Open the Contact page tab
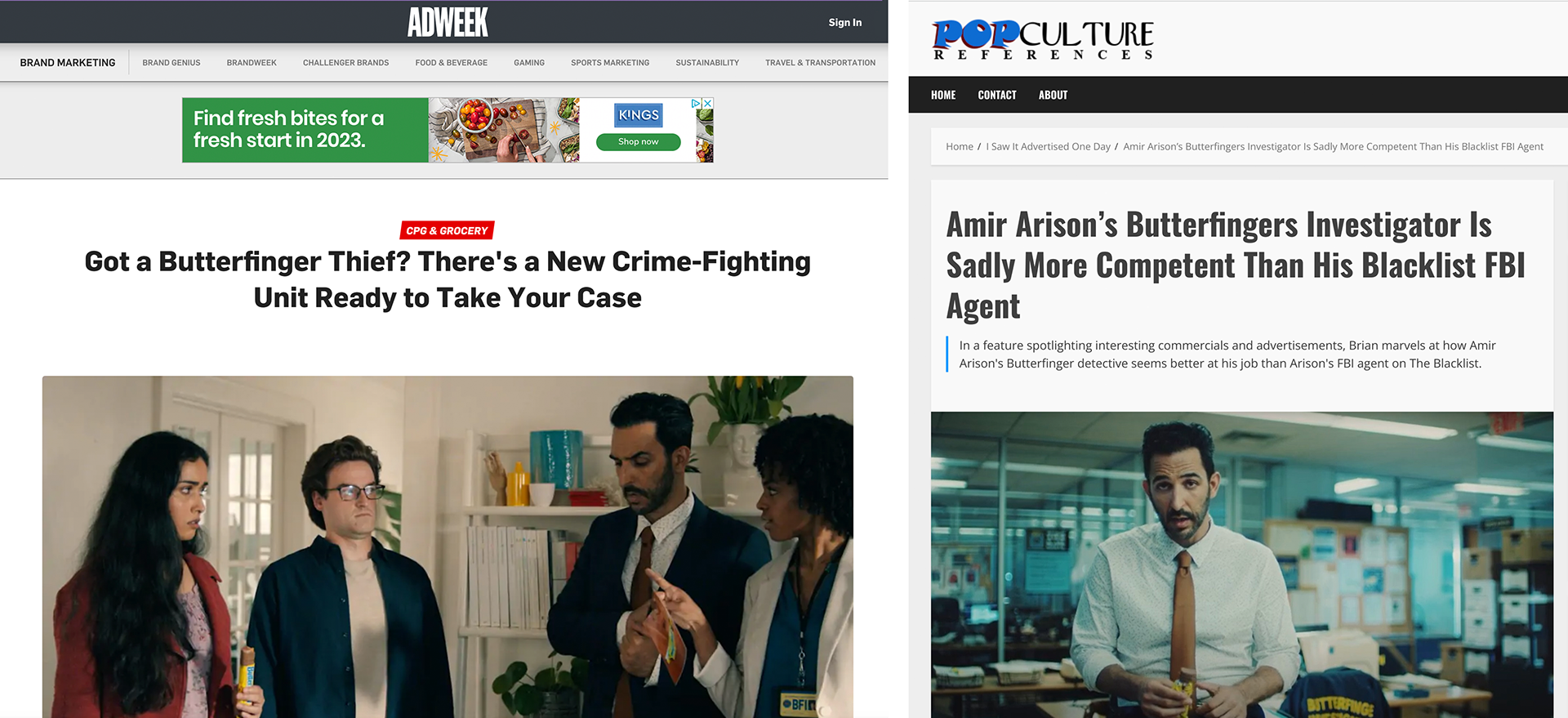 pos(997,95)
